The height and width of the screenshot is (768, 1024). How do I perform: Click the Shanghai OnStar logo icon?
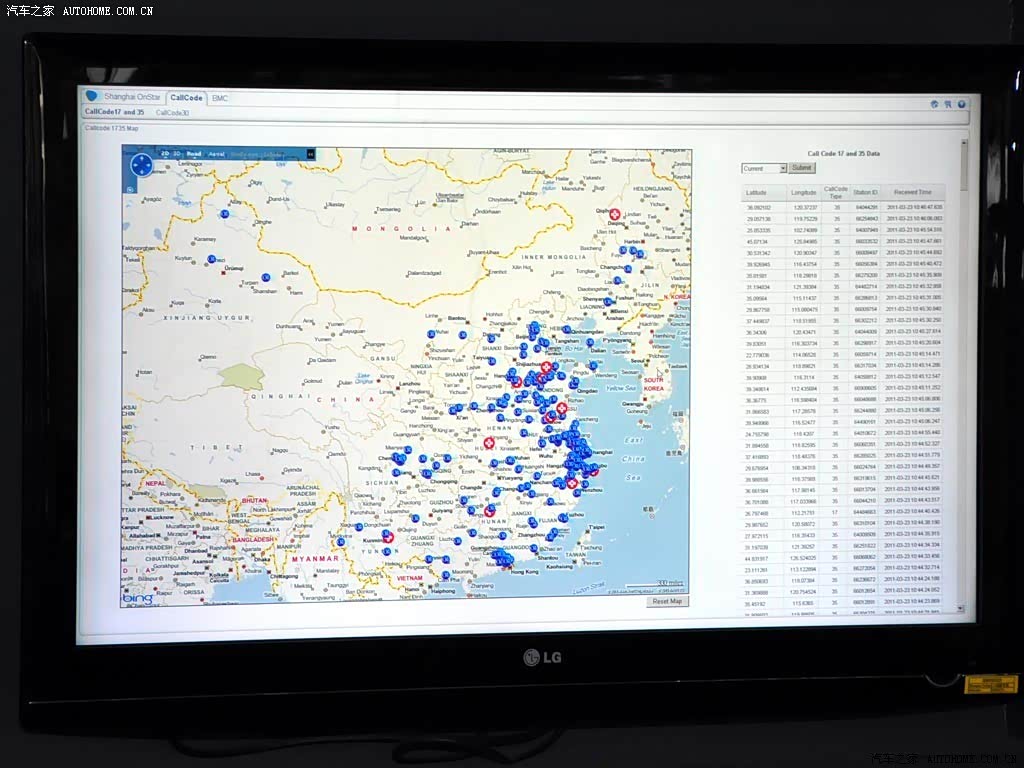(x=92, y=96)
